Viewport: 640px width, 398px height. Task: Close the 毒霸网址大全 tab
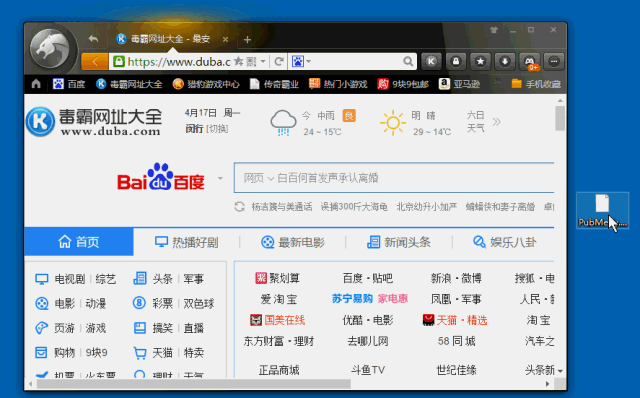coord(225,39)
